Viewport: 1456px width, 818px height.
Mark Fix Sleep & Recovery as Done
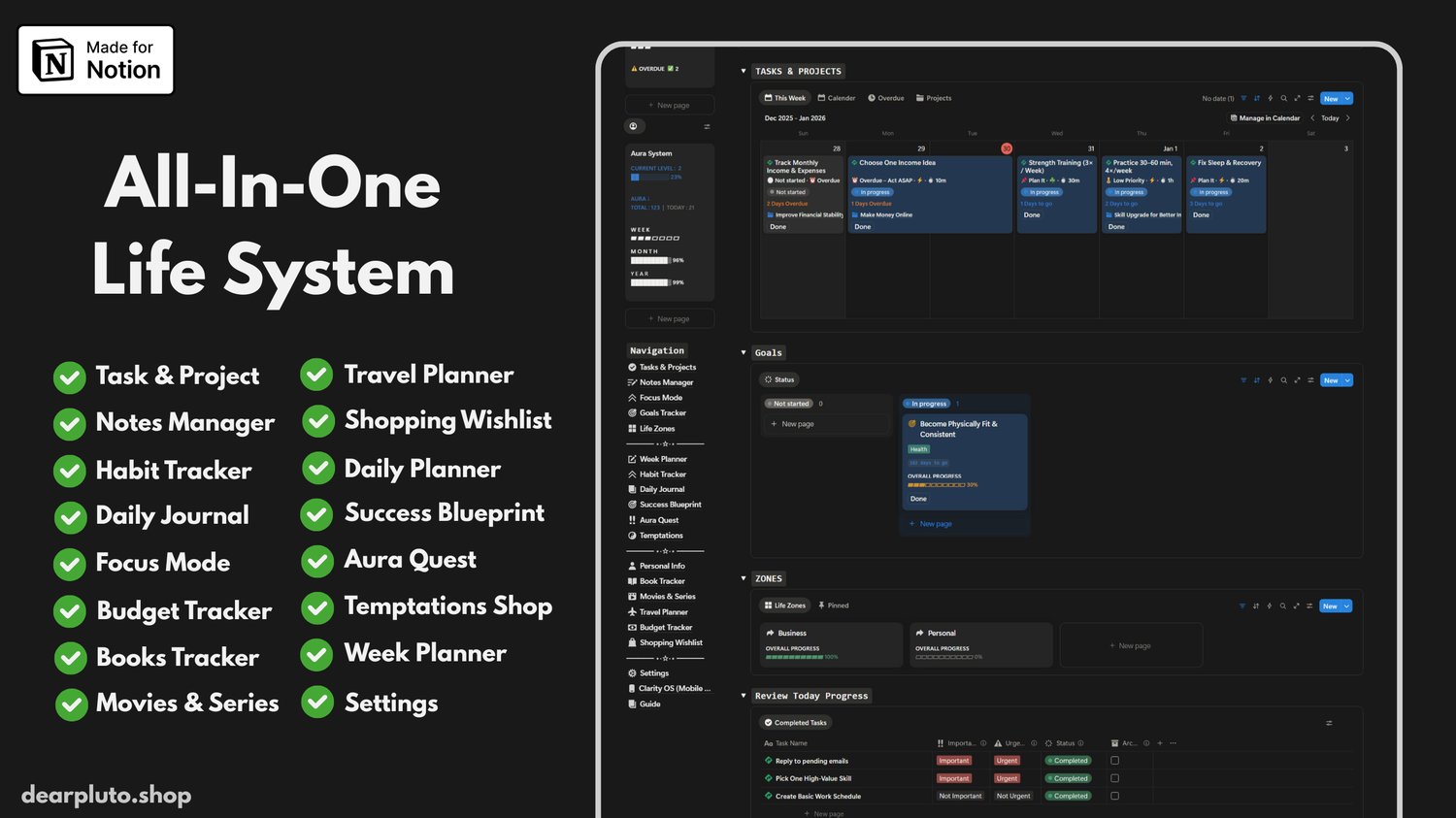(1202, 215)
